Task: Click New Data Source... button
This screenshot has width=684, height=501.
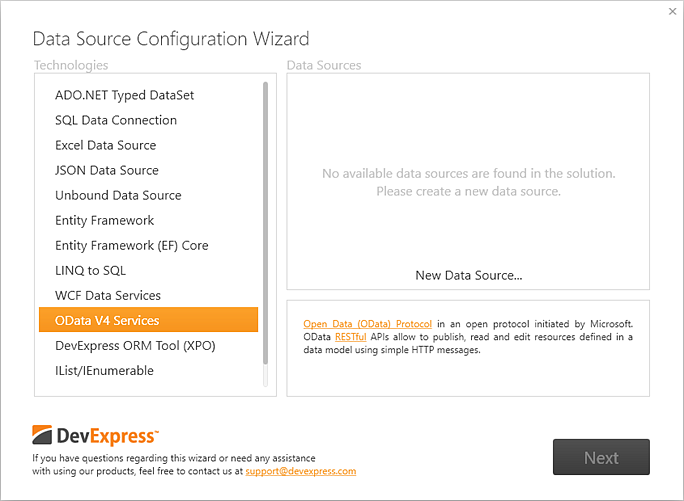Action: click(x=468, y=275)
